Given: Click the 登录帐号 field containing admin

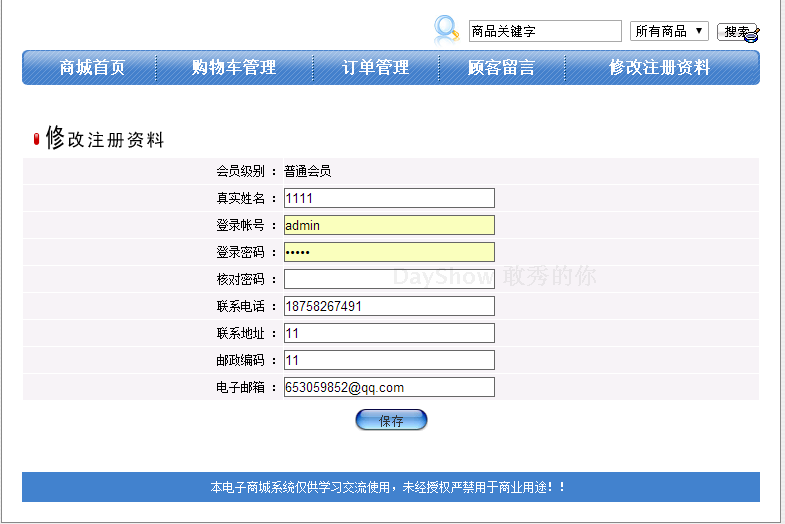Looking at the screenshot, I should click(389, 225).
